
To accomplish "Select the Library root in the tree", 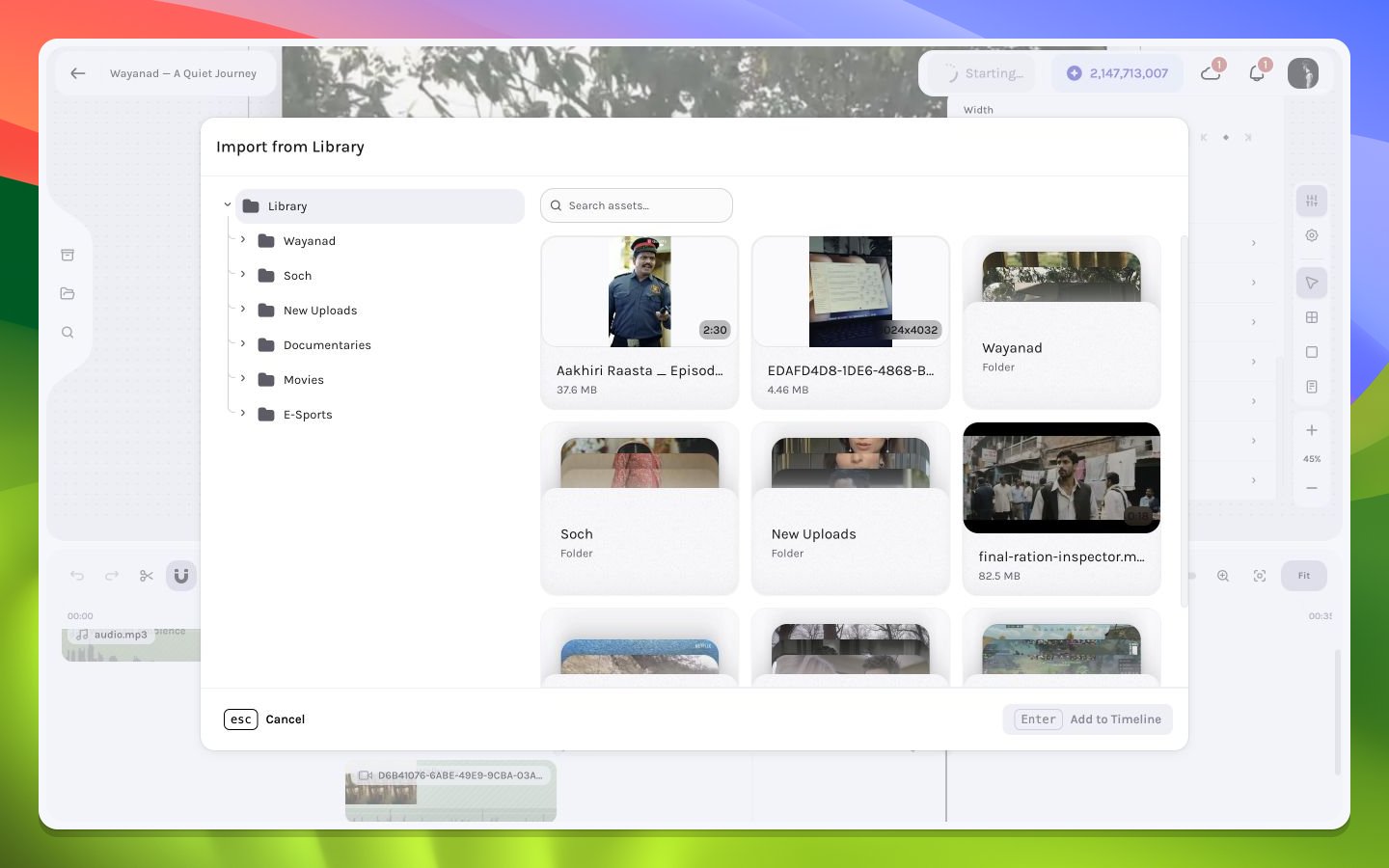I will point(380,206).
